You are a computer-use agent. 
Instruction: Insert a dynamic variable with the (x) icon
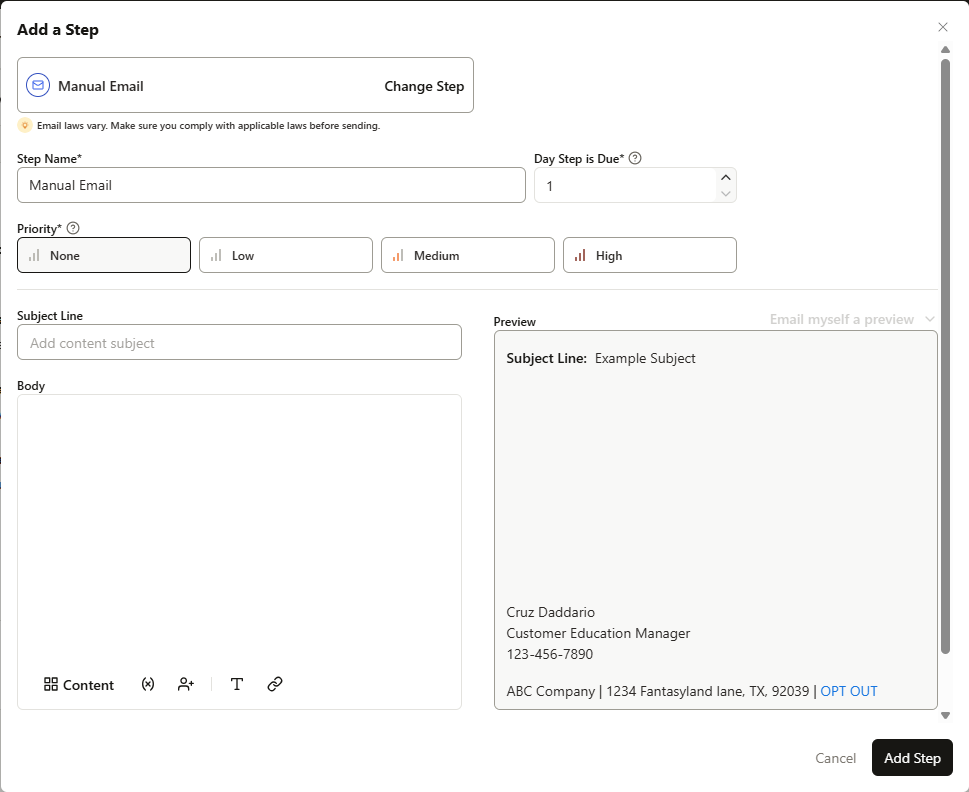147,684
